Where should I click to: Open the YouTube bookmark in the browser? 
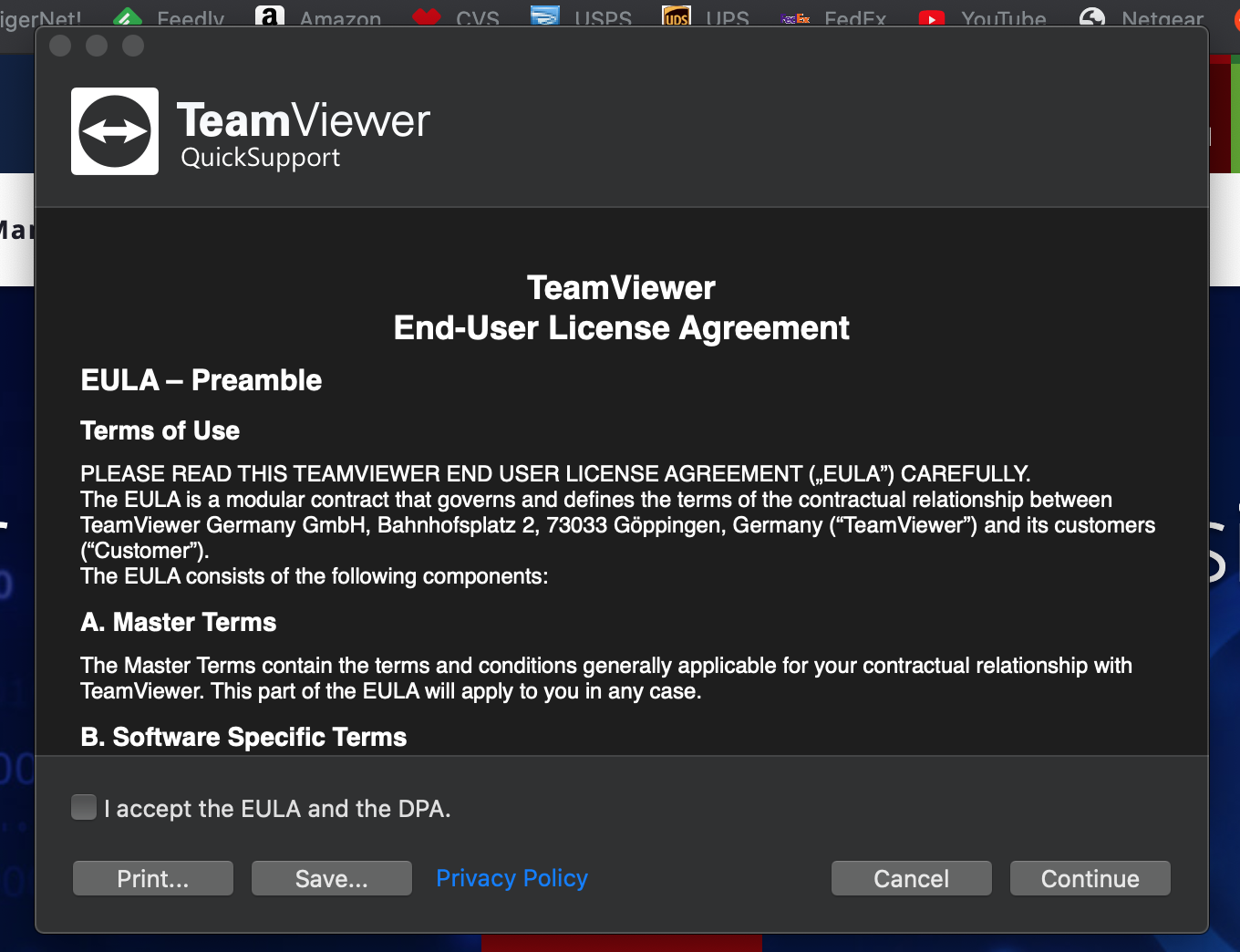coord(982,17)
